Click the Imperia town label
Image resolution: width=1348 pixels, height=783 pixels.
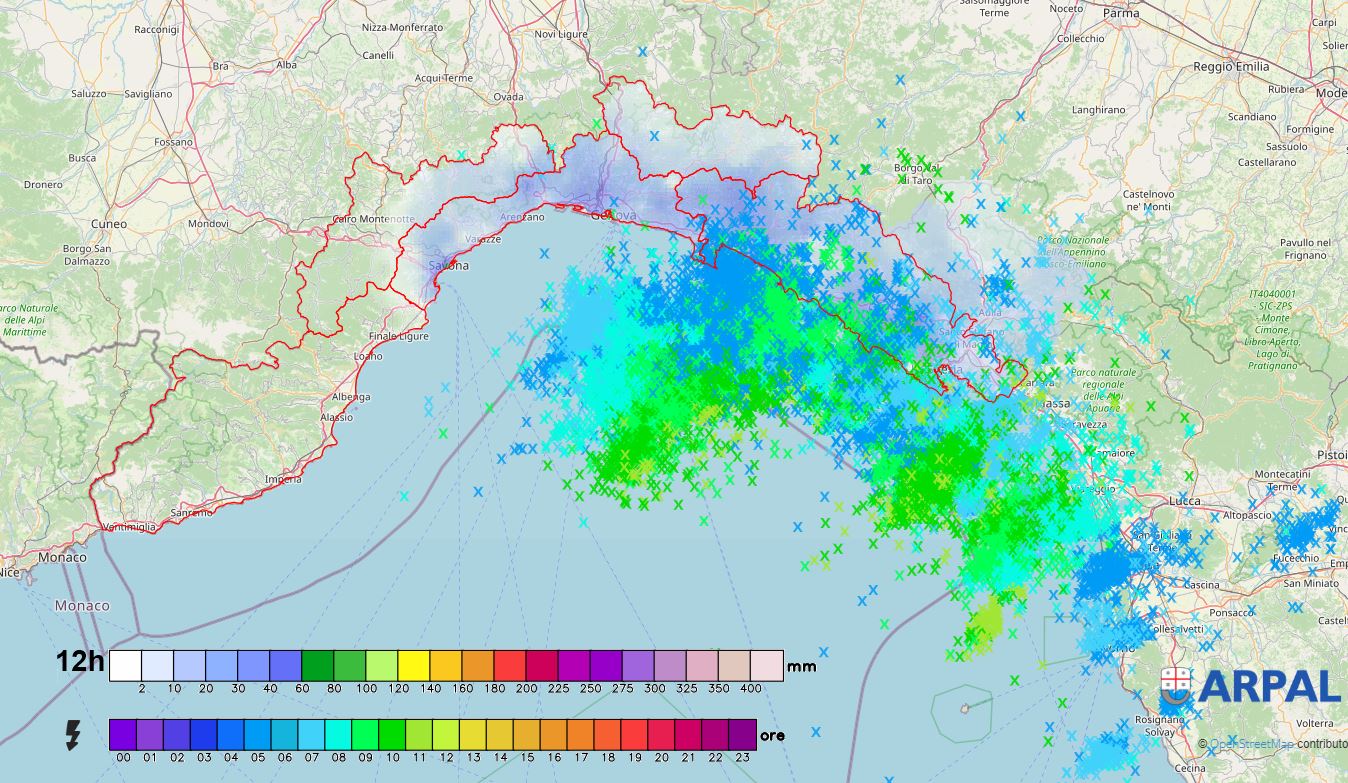[283, 479]
